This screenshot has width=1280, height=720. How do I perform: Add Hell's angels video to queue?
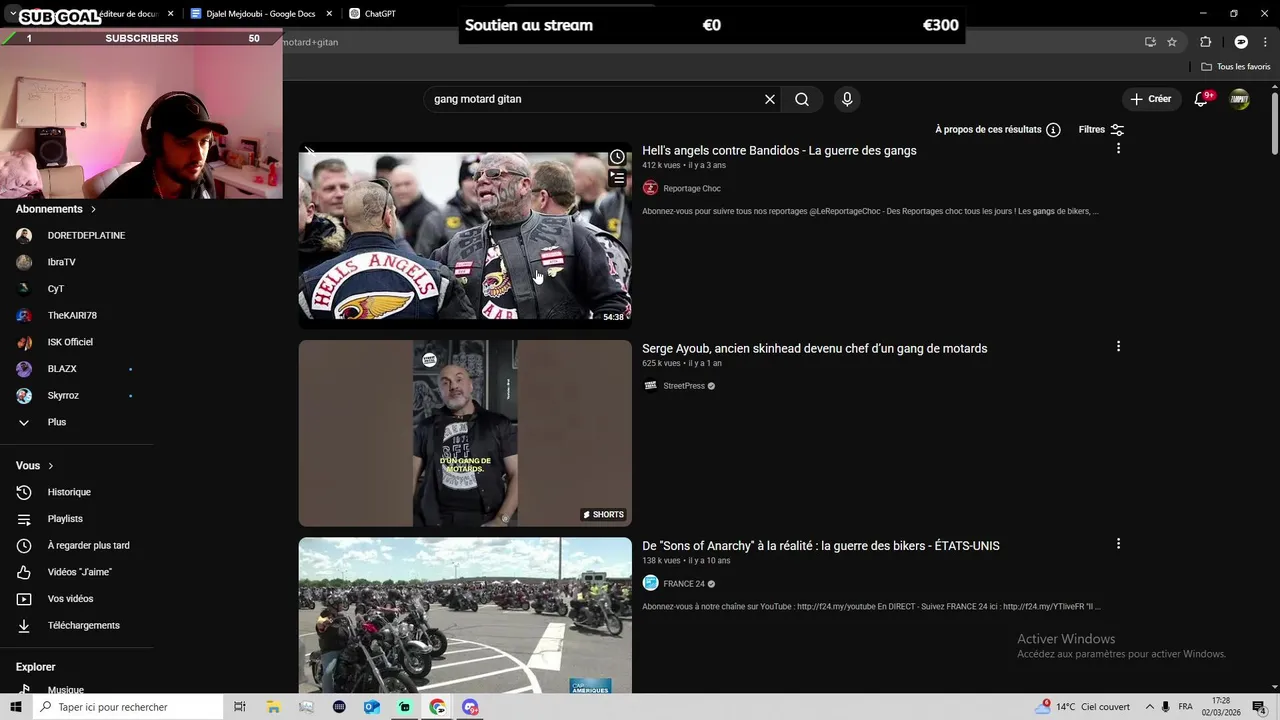click(617, 178)
